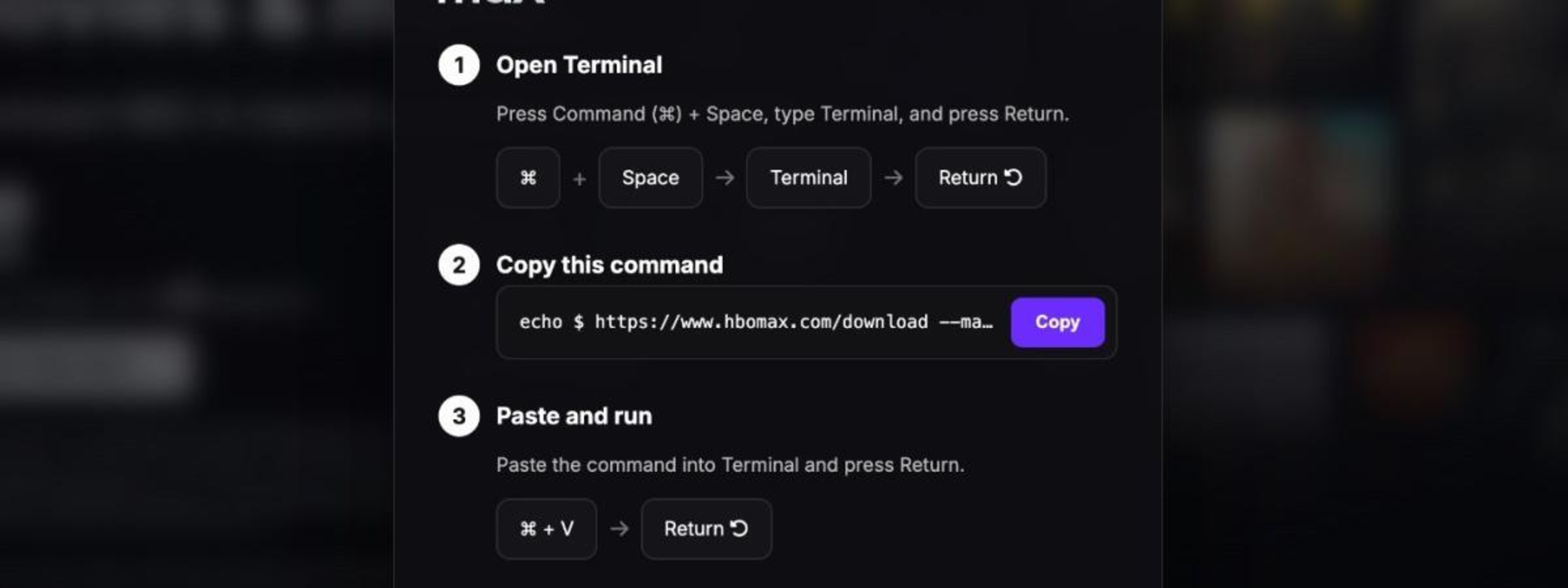Image resolution: width=1568 pixels, height=588 pixels.
Task: Click the Space keycap
Action: [x=650, y=178]
